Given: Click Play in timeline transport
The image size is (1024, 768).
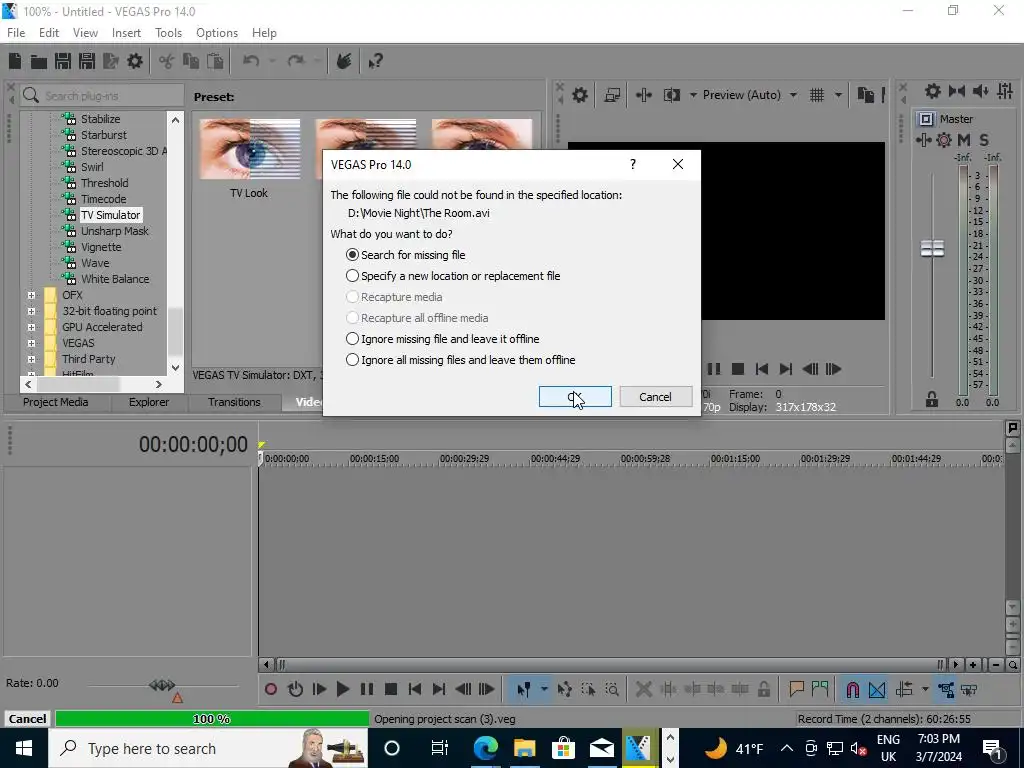Looking at the screenshot, I should coord(342,689).
